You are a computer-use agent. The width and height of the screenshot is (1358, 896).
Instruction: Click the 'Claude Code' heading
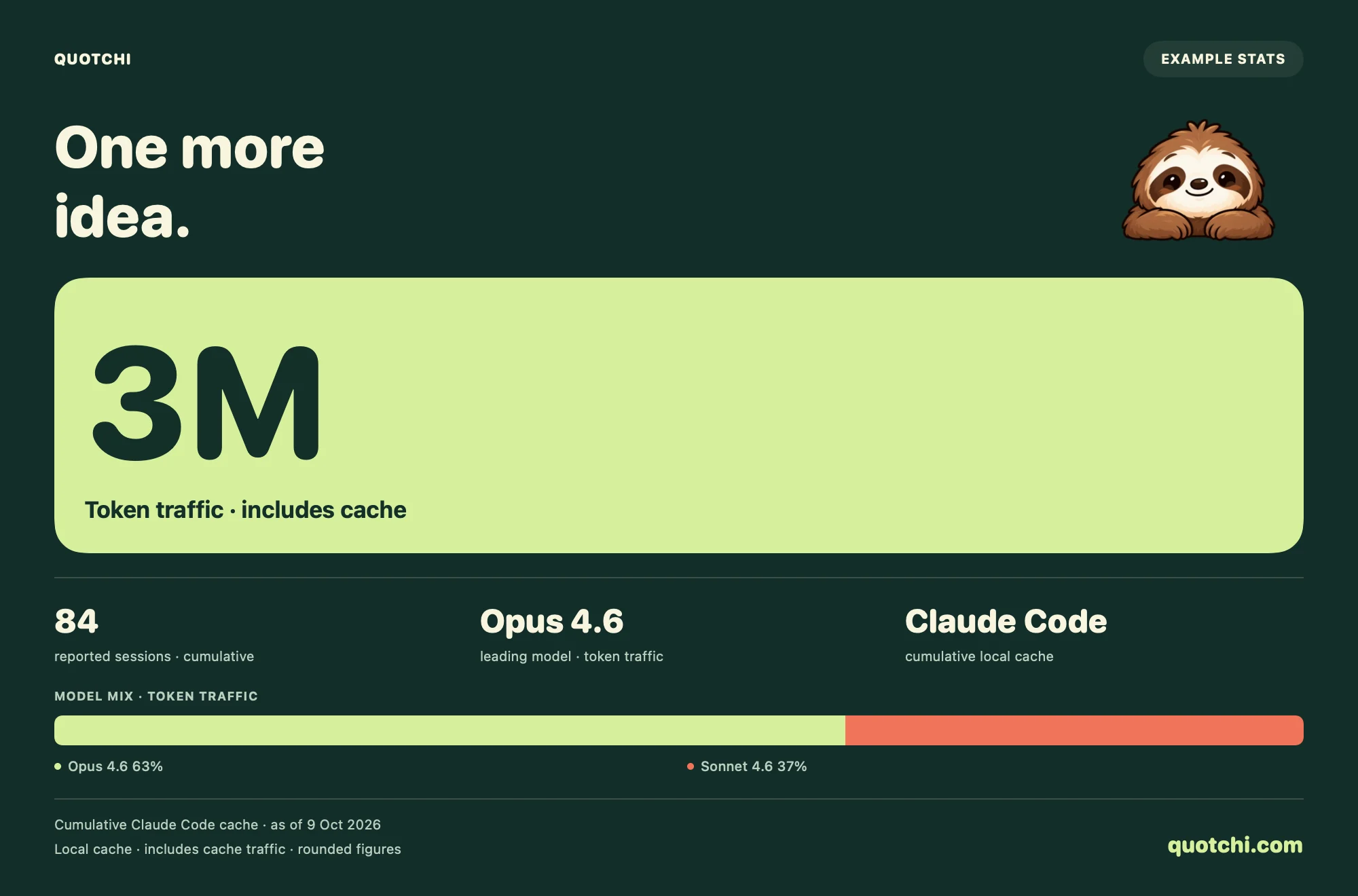tap(1006, 621)
